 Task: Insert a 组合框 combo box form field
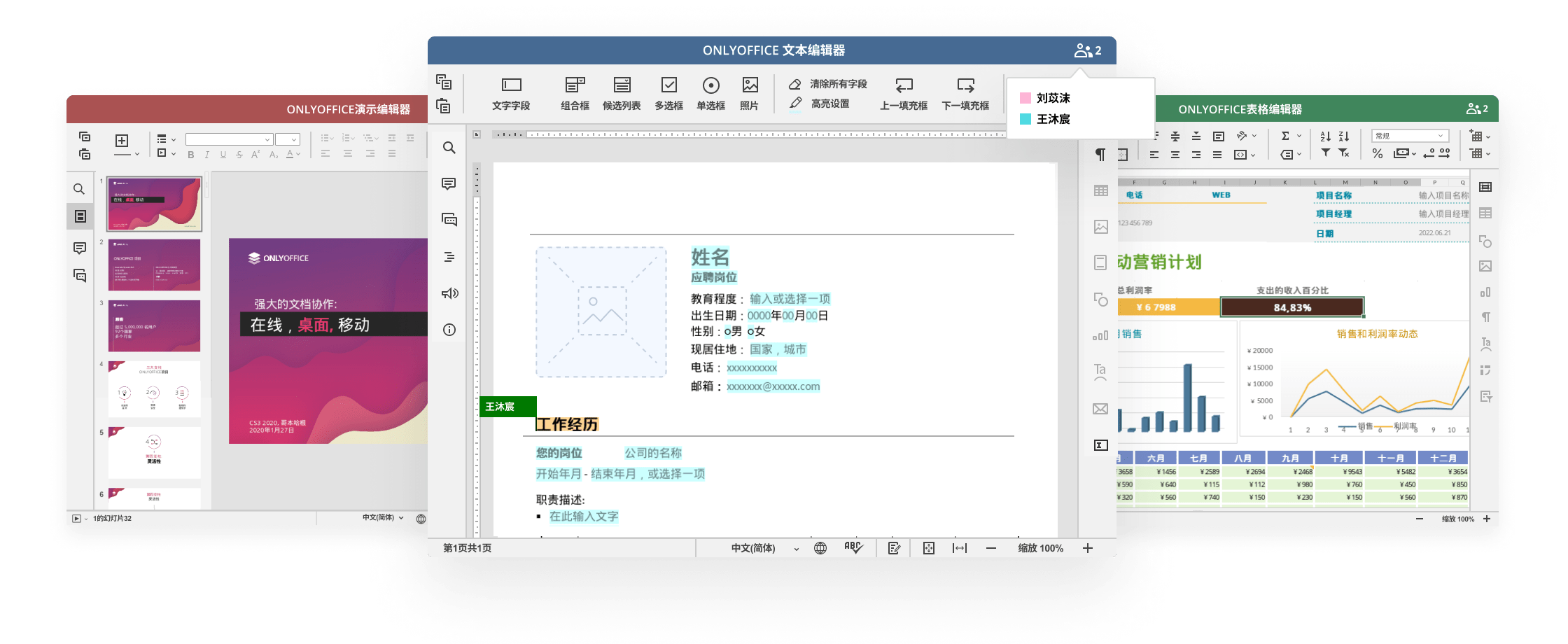pos(575,93)
